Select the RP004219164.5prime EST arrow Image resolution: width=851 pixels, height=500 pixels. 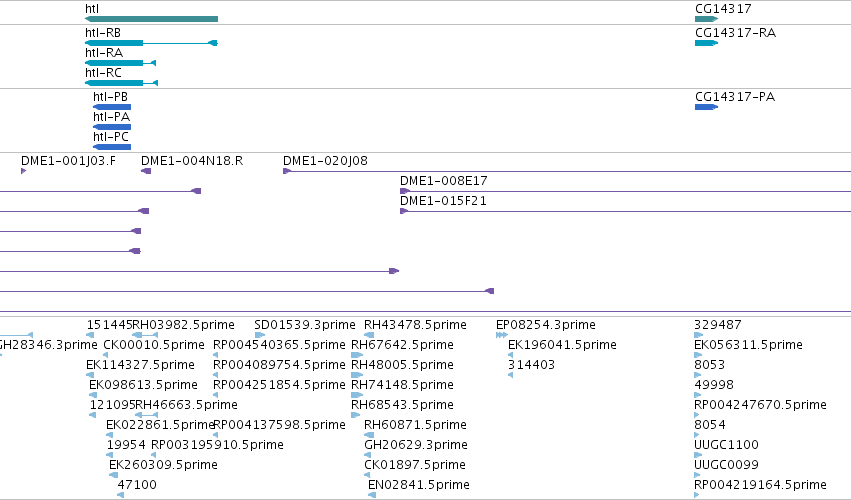(697, 495)
